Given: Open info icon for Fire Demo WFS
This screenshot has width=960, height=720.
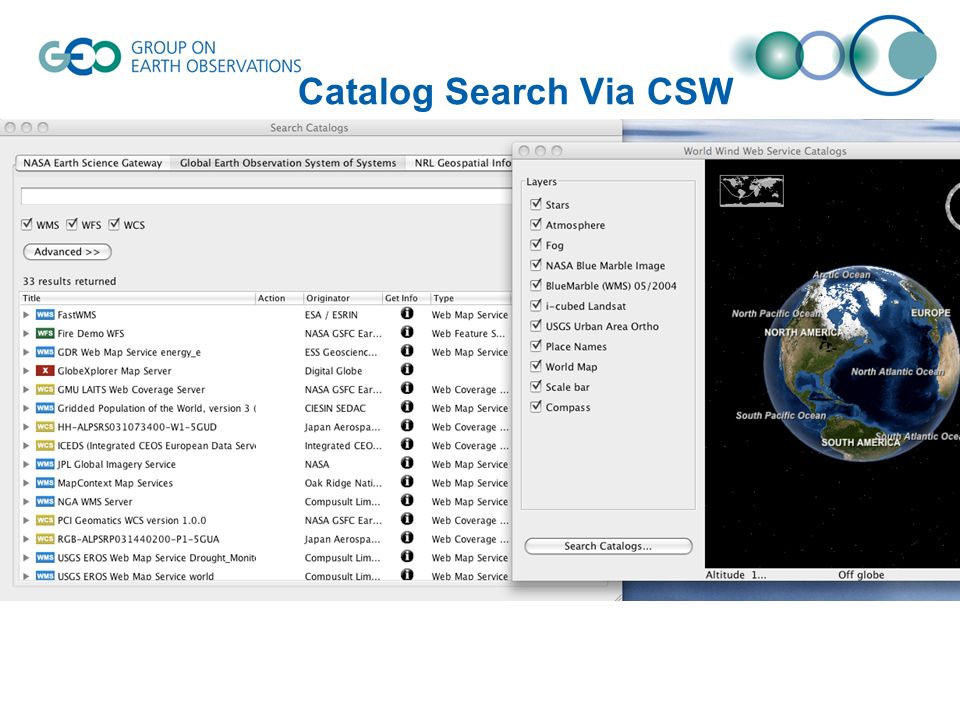Looking at the screenshot, I should pos(407,332).
